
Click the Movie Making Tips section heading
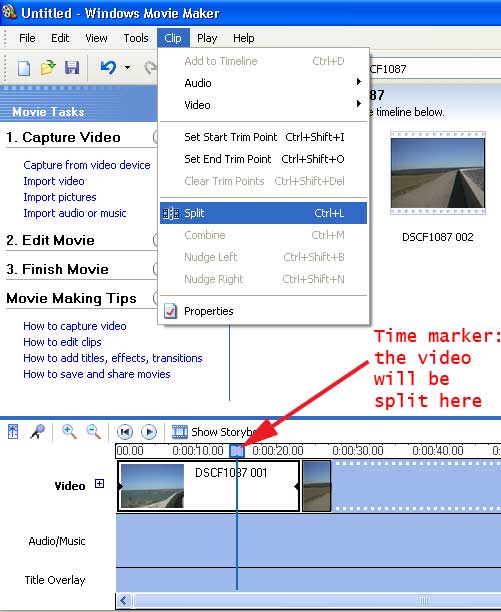[x=71, y=298]
